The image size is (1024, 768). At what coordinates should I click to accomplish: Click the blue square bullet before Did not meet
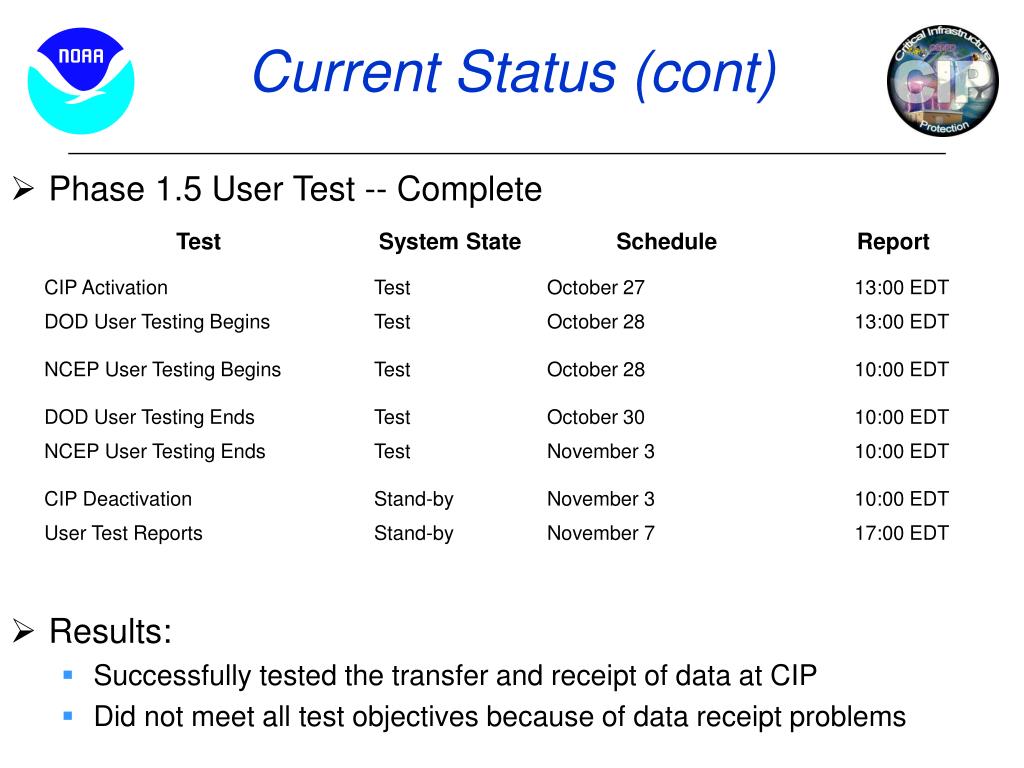(x=68, y=716)
